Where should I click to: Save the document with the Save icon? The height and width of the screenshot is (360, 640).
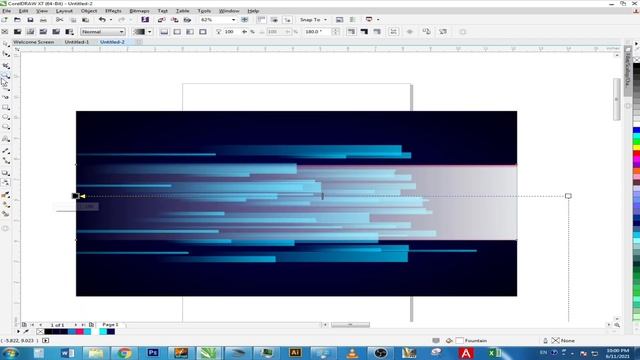(x=30, y=20)
